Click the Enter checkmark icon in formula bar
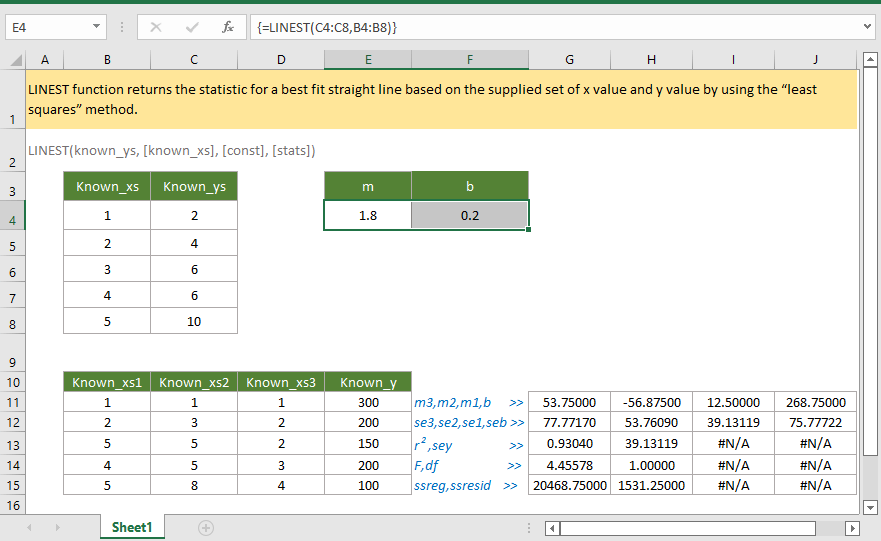This screenshot has height=541, width=881. coord(191,27)
